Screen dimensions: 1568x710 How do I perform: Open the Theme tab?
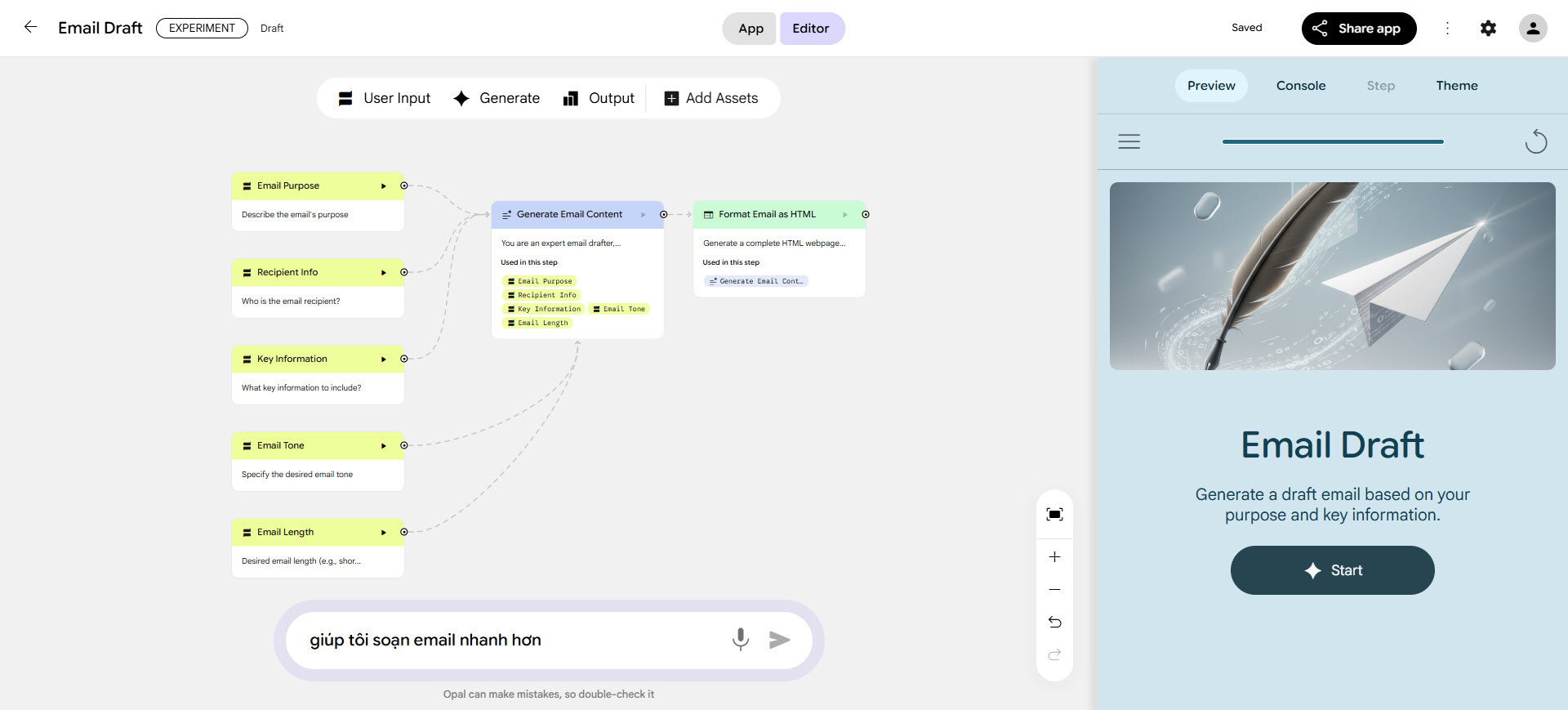1456,86
